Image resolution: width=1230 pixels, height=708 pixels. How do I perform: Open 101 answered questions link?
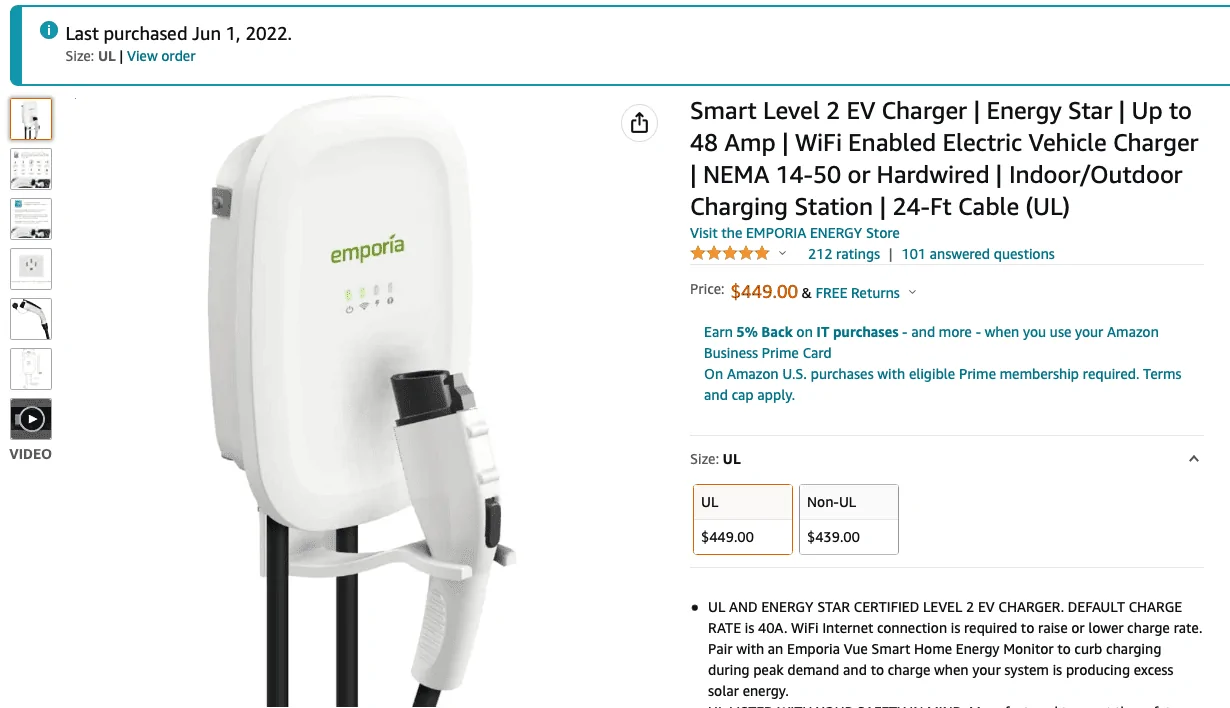(978, 254)
